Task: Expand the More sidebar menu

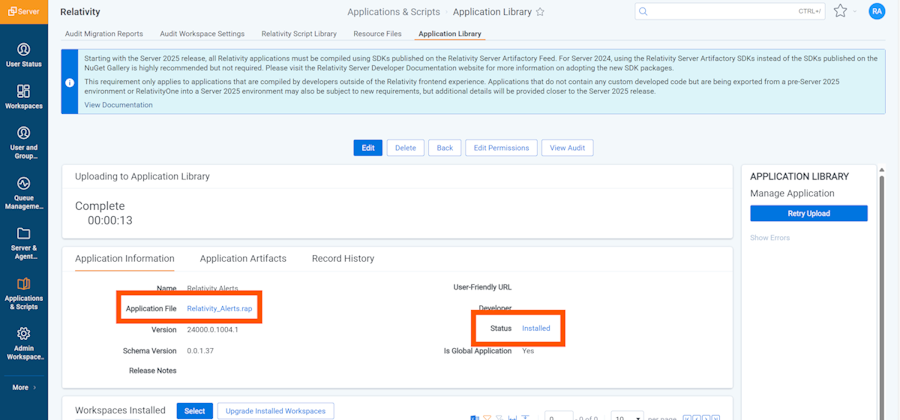Action: pos(24,387)
